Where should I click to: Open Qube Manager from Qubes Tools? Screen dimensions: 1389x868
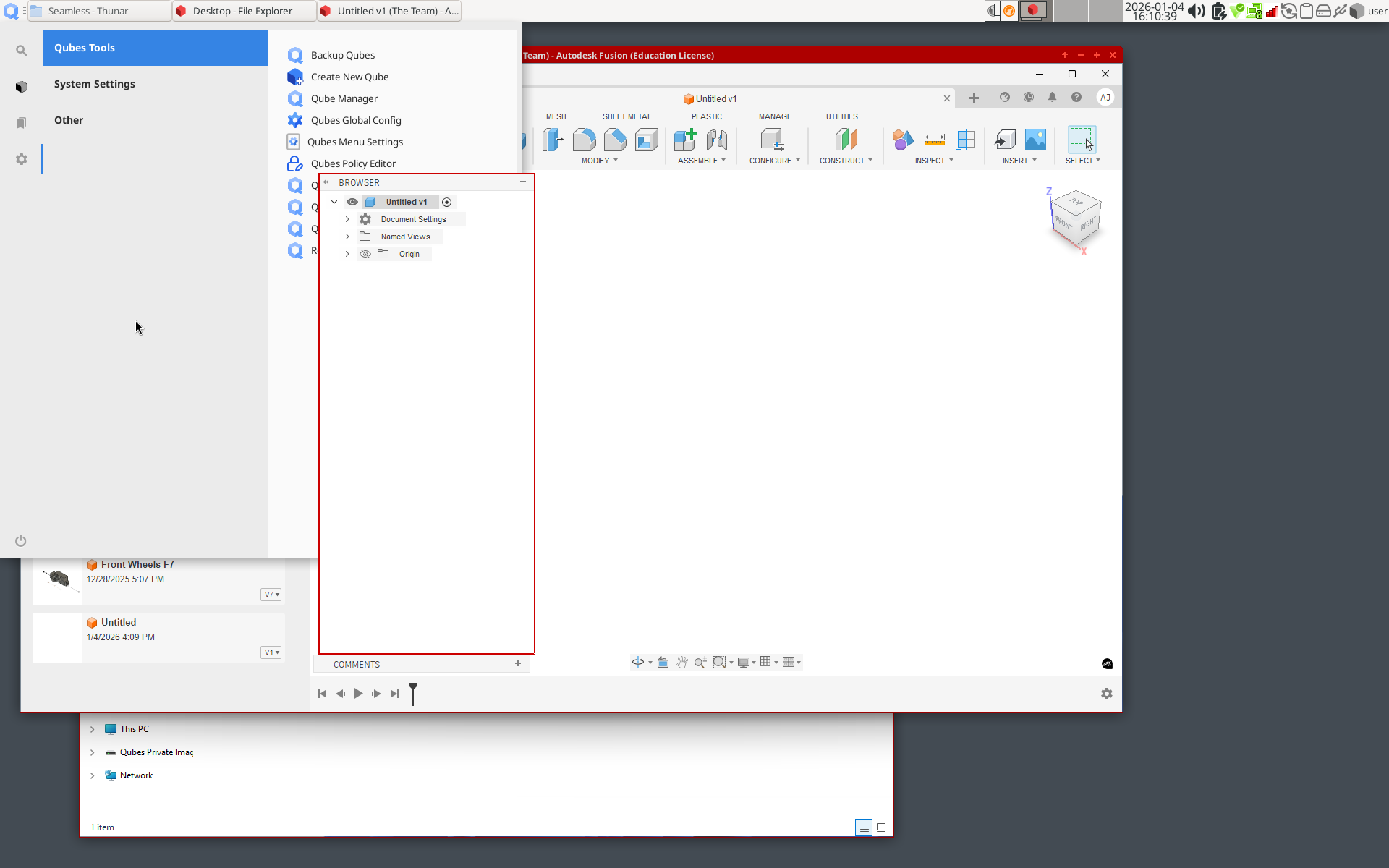pyautogui.click(x=344, y=98)
